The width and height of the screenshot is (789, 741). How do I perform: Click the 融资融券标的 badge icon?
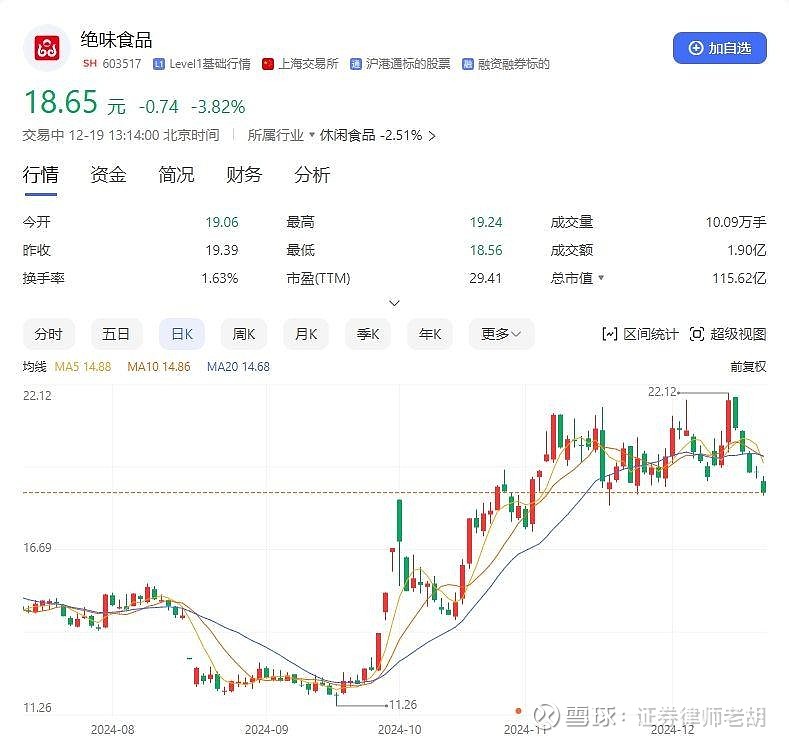click(467, 64)
